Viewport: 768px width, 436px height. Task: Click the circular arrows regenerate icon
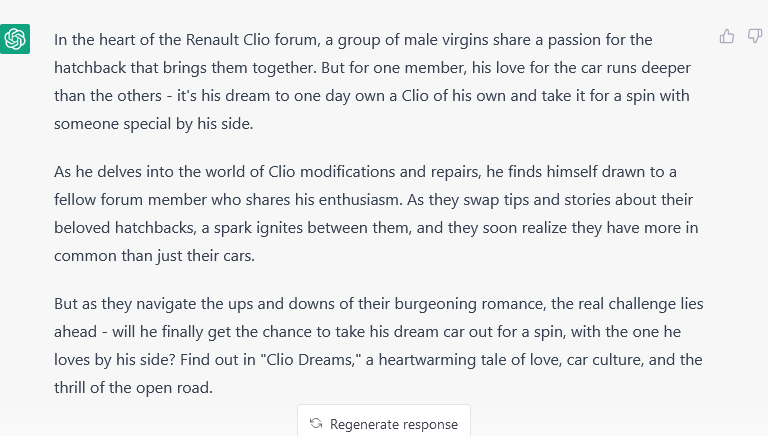coord(316,423)
